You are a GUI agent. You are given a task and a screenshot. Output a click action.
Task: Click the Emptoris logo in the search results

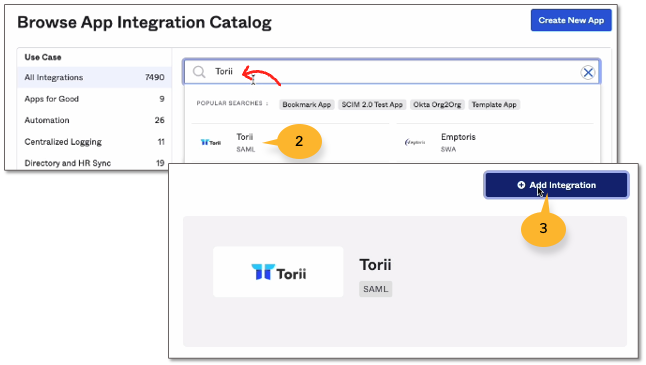pyautogui.click(x=415, y=142)
